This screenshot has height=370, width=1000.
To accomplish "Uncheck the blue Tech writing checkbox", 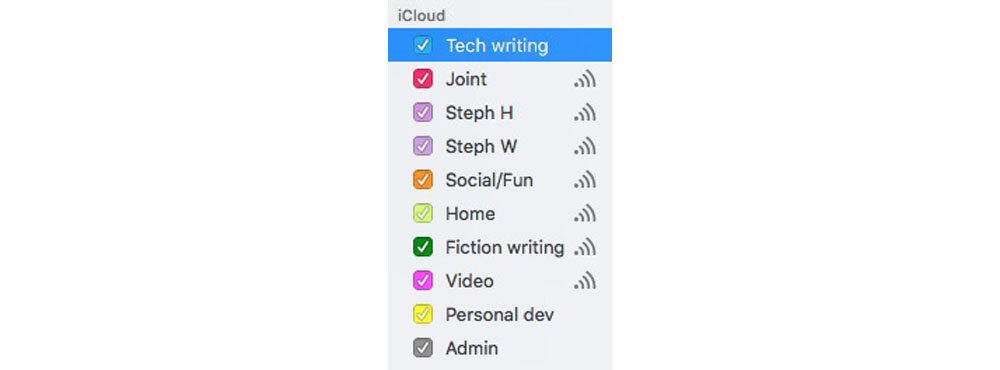I will (423, 45).
